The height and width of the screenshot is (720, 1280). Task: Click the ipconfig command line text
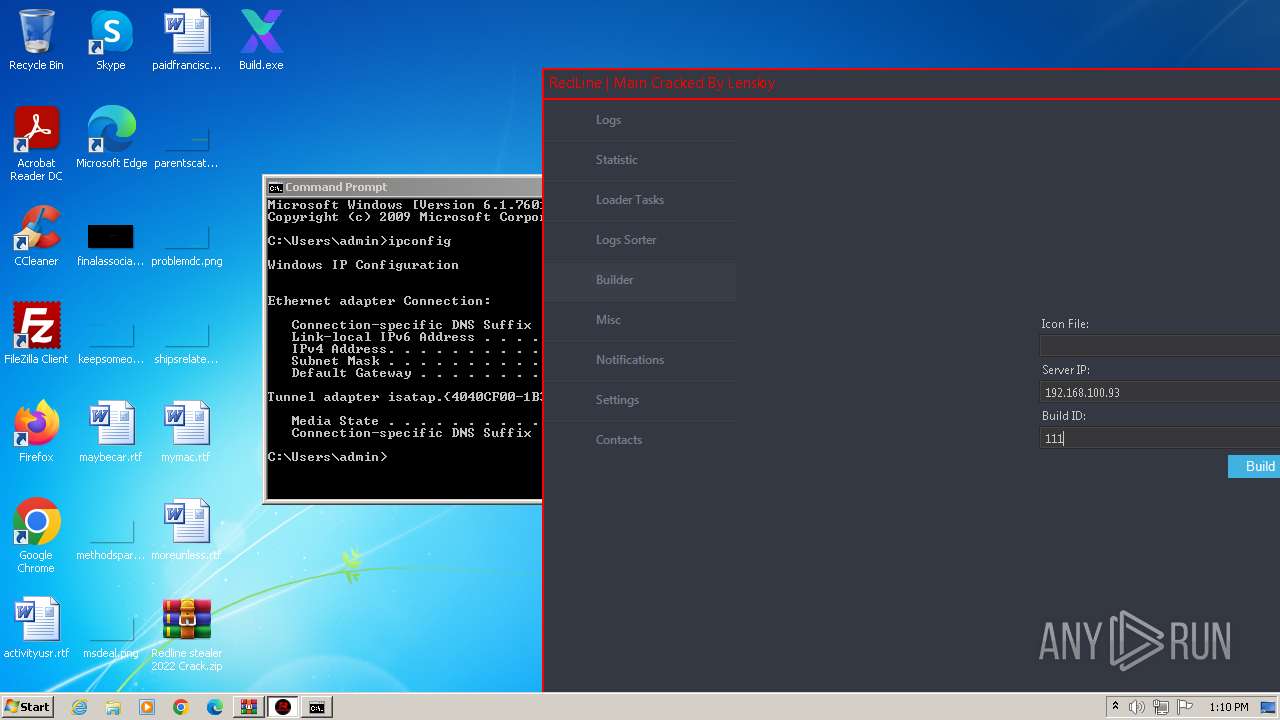(x=359, y=241)
